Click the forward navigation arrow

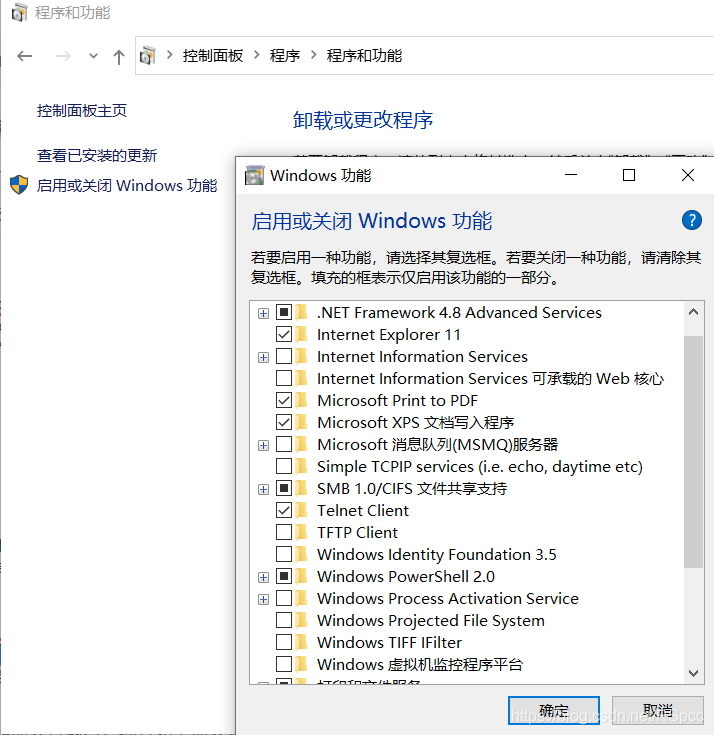[63, 56]
